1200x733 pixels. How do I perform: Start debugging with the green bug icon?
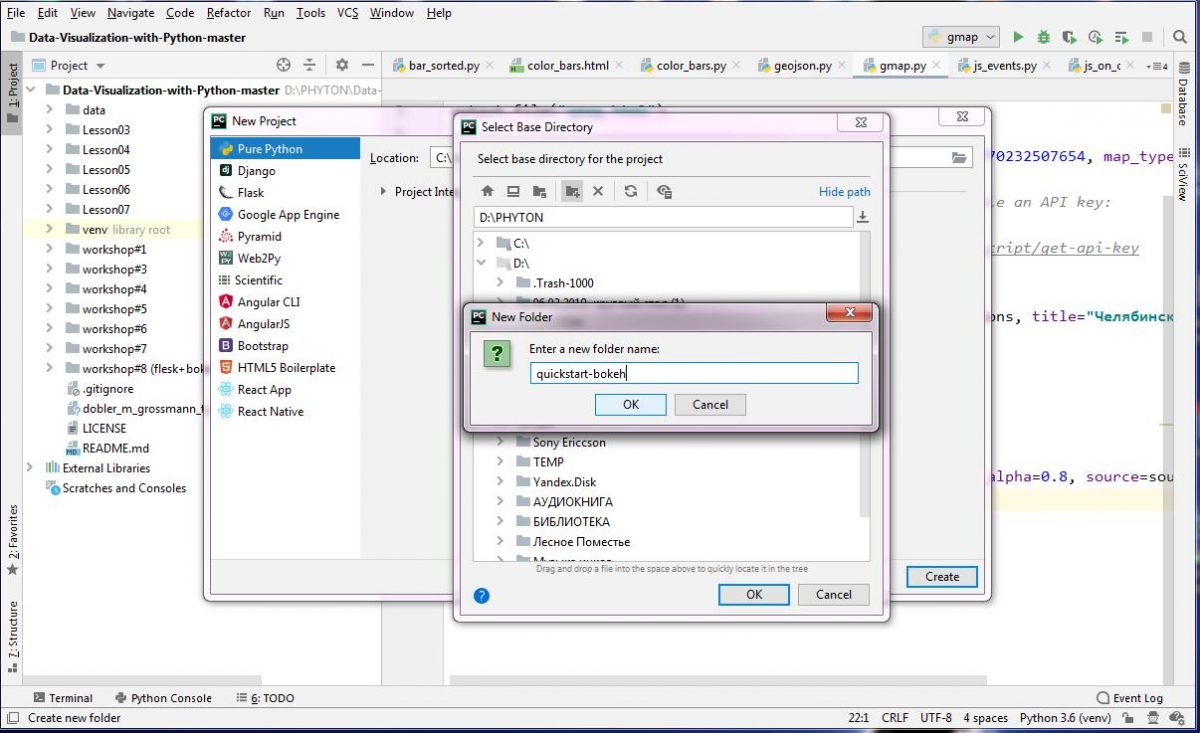pos(1044,37)
